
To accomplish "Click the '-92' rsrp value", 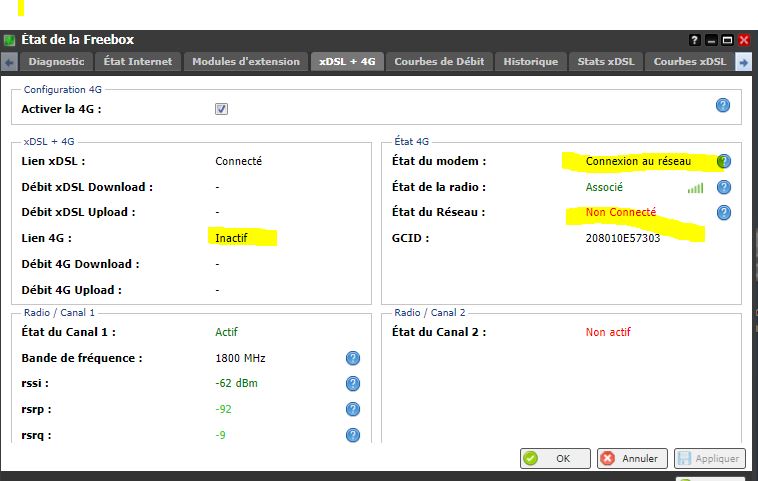I will coord(223,409).
